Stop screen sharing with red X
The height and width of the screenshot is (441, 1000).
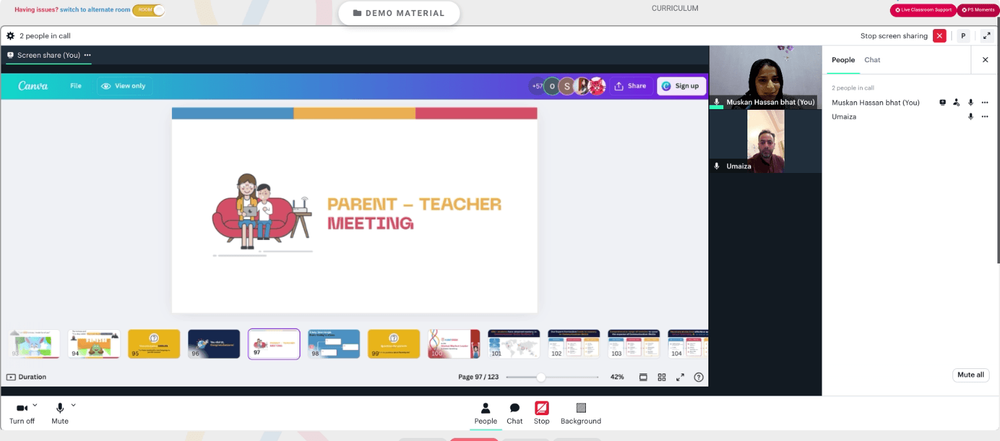(939, 36)
